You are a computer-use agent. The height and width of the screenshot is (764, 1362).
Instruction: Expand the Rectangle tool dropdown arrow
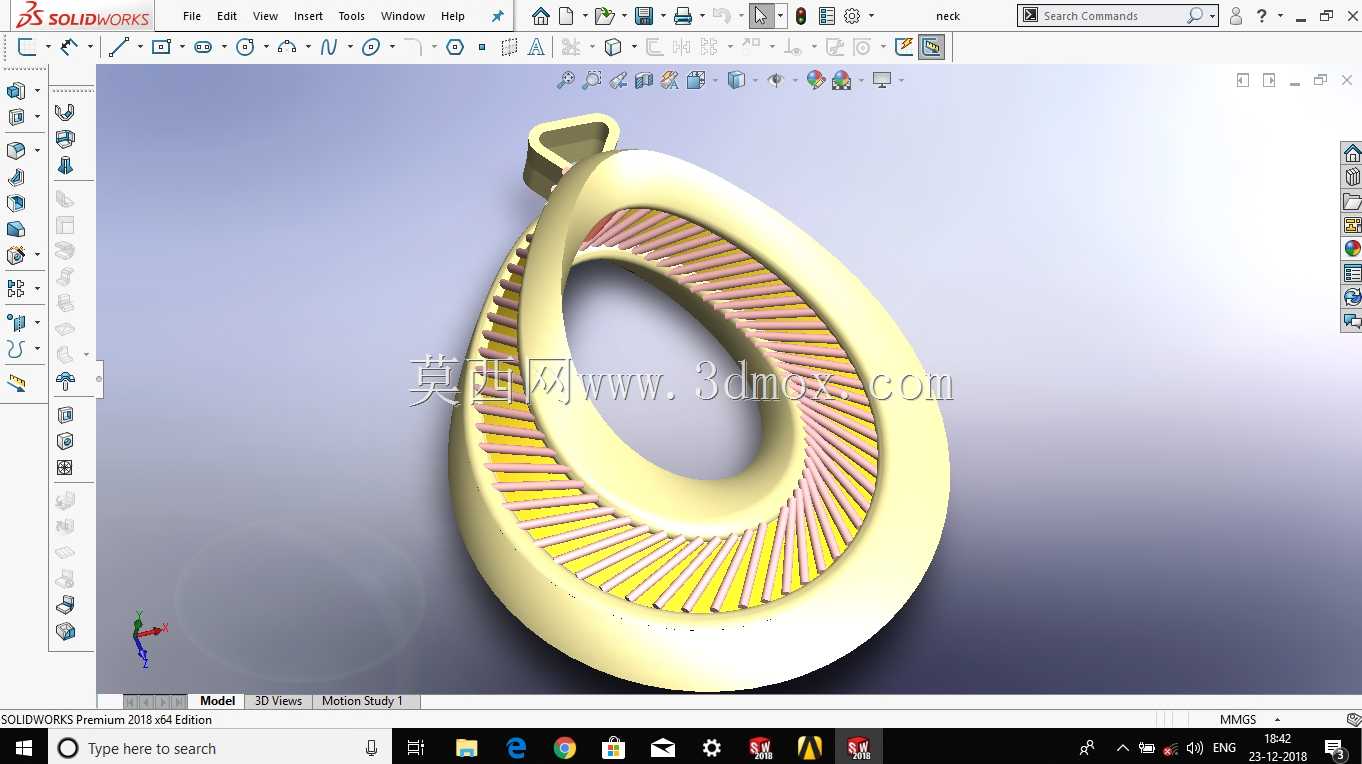(x=180, y=47)
